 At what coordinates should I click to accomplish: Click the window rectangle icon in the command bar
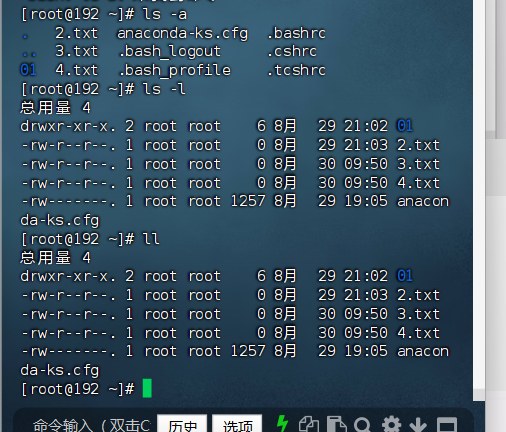pyautogui.click(x=447, y=425)
